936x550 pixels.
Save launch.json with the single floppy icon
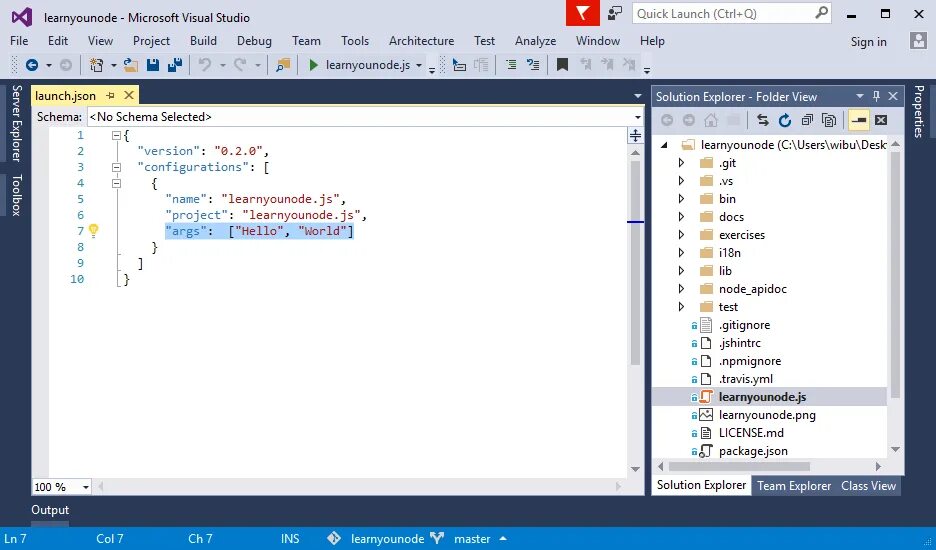153,65
